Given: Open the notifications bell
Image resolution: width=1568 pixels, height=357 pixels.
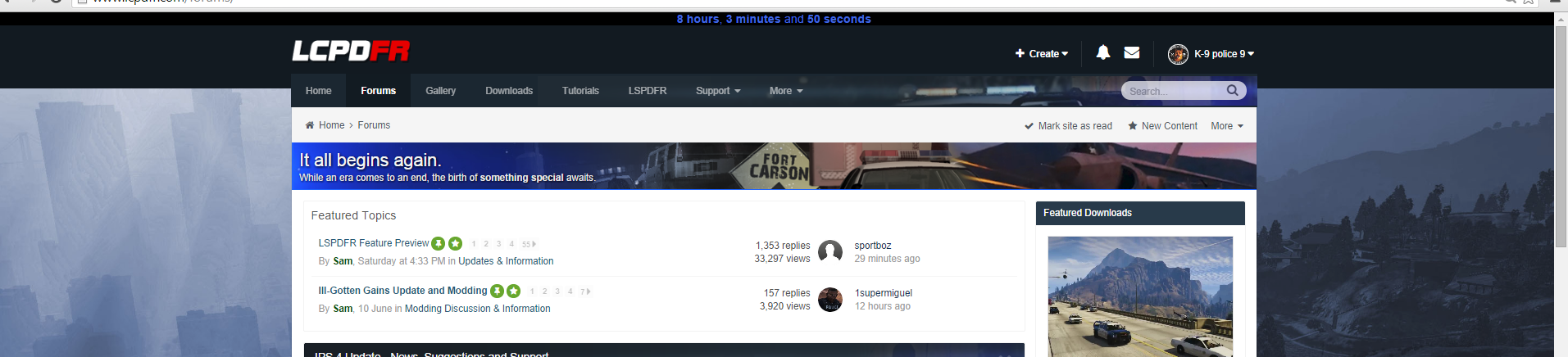Looking at the screenshot, I should coord(1103,52).
